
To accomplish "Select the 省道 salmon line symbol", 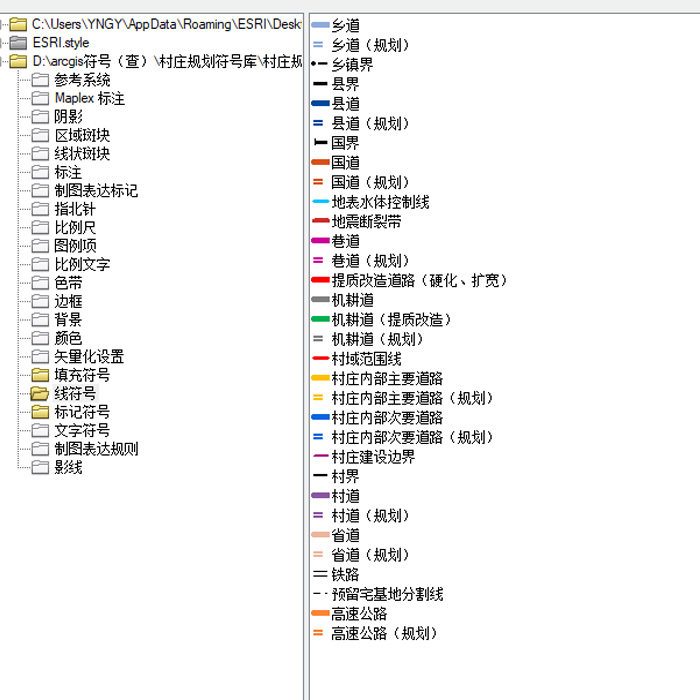I will coord(335,535).
